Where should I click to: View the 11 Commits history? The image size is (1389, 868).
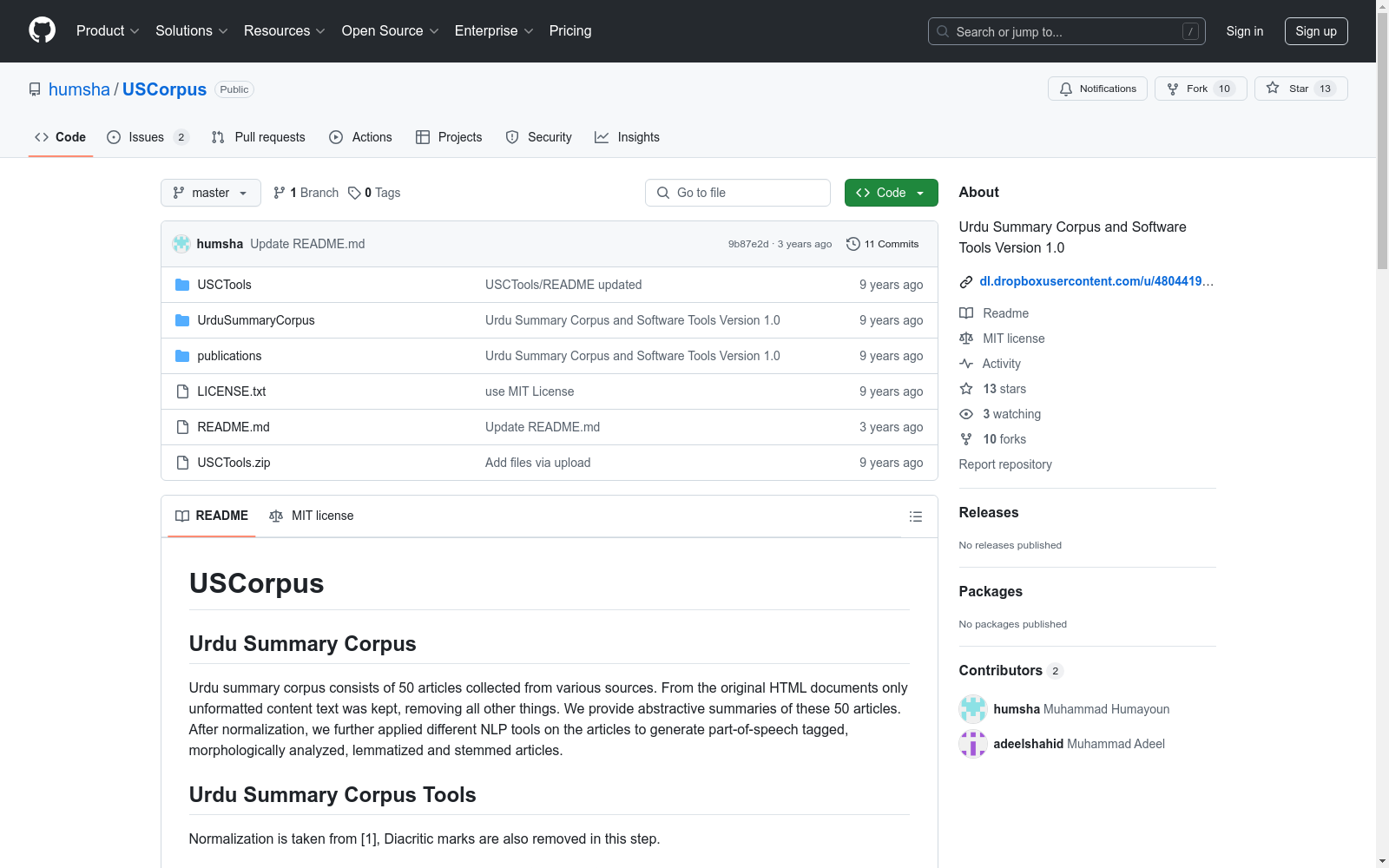[x=883, y=244]
